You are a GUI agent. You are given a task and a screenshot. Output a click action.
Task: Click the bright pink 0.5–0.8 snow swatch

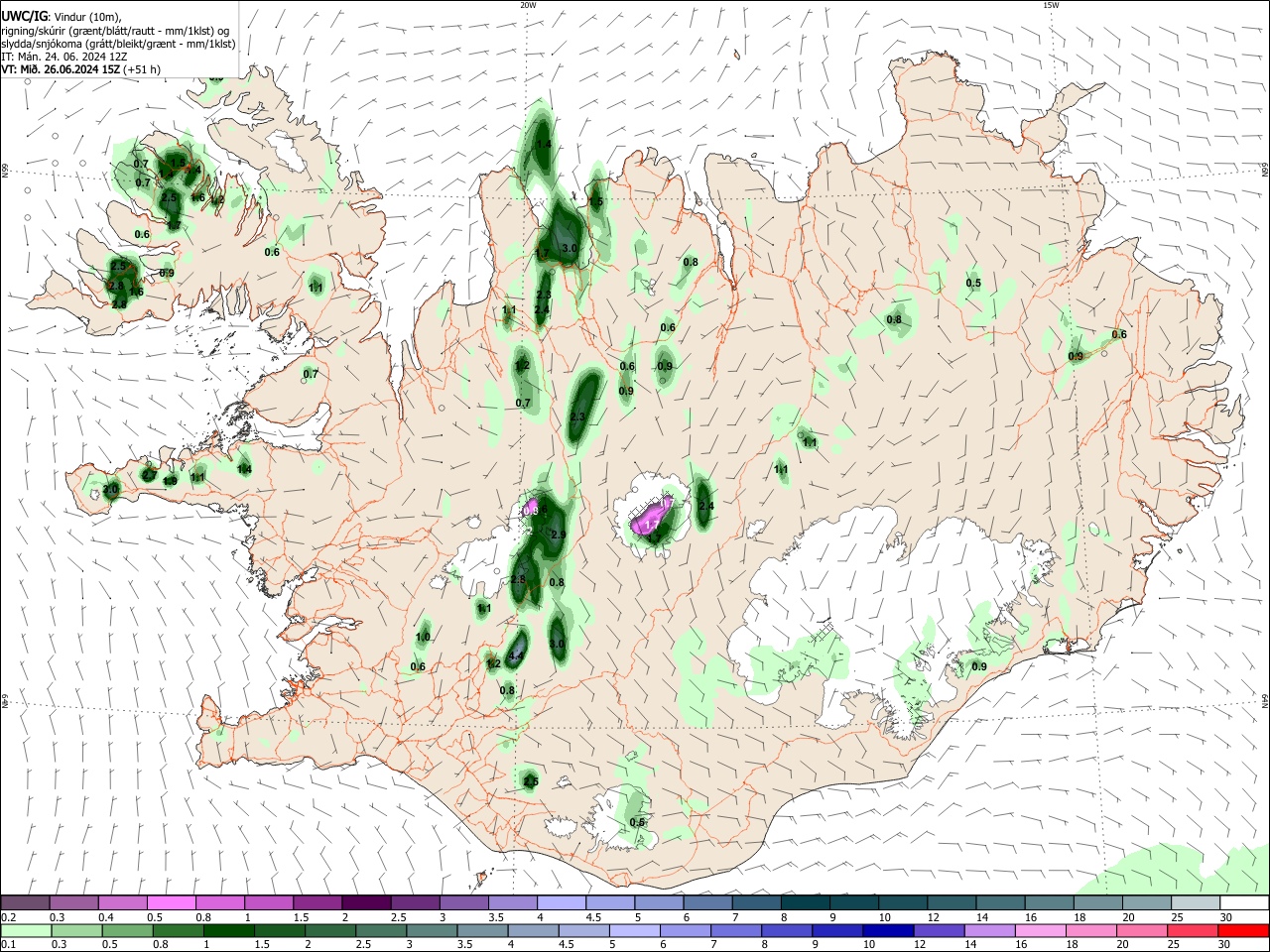(171, 902)
